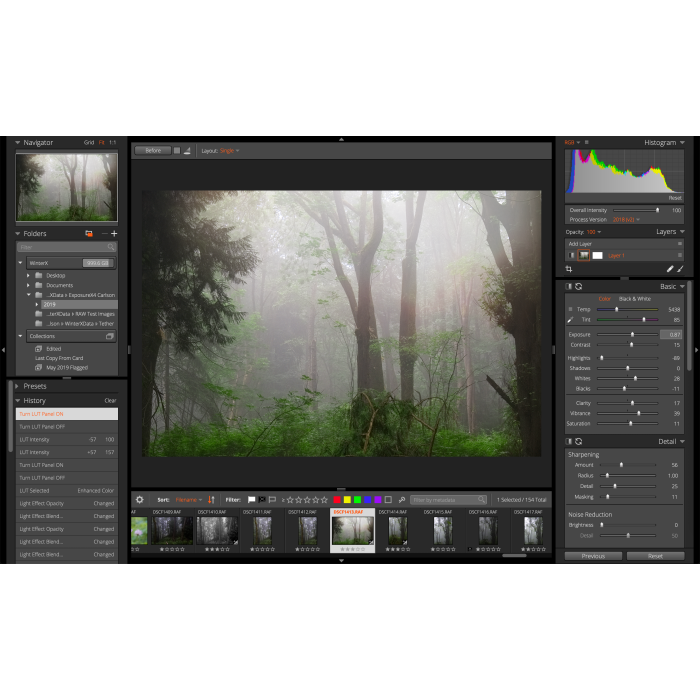Collapse the Navigator panel
The width and height of the screenshot is (700, 700).
[x=17, y=142]
